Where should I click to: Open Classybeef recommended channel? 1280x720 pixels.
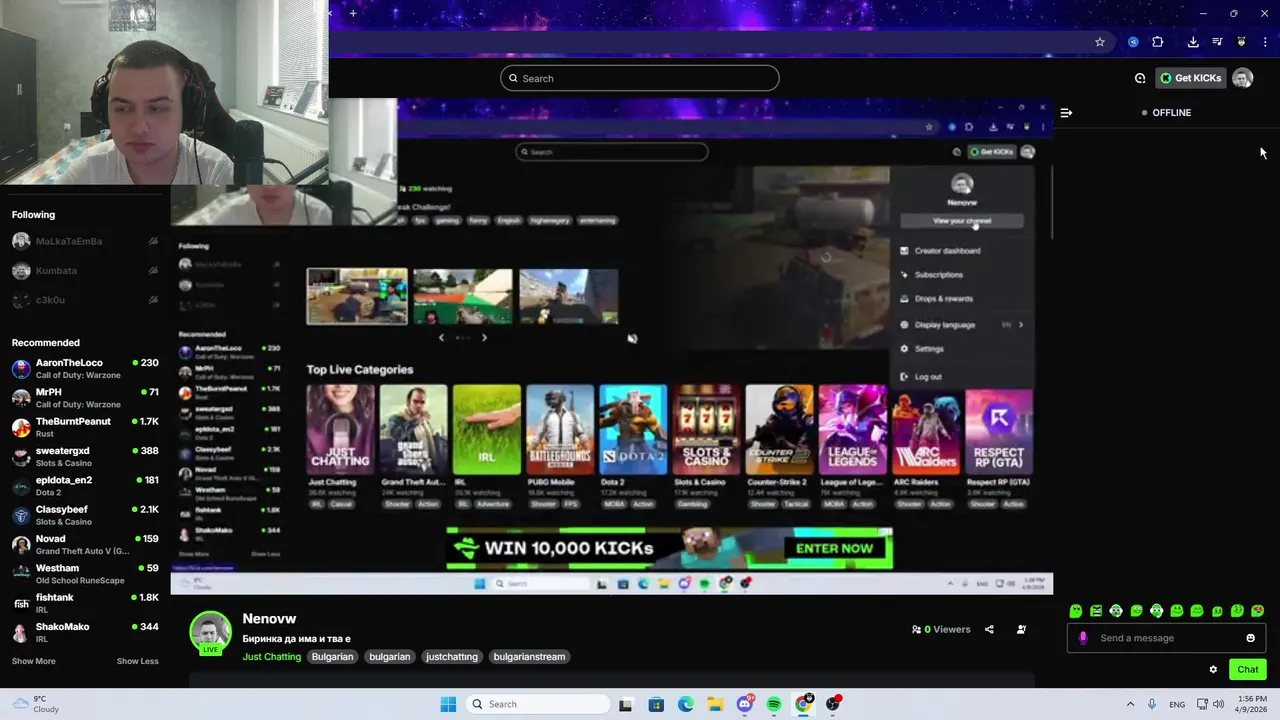tap(85, 515)
